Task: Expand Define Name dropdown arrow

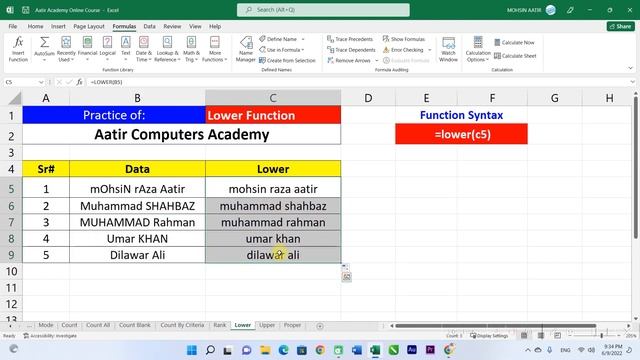Action: point(303,39)
